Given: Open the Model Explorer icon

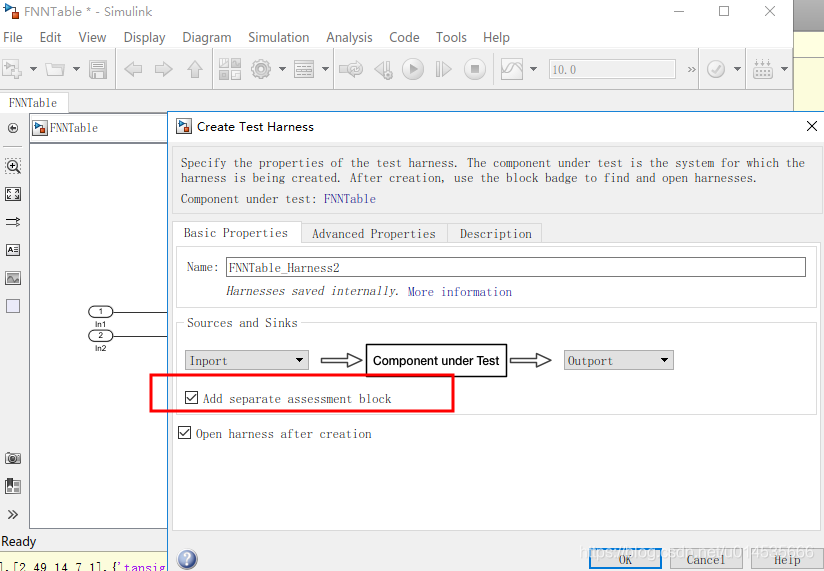Looking at the screenshot, I should 304,69.
